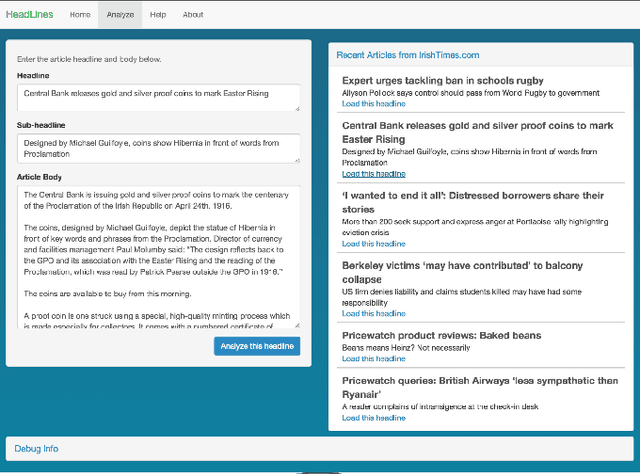Open the Help nav item
640x474 pixels.
coord(158,15)
